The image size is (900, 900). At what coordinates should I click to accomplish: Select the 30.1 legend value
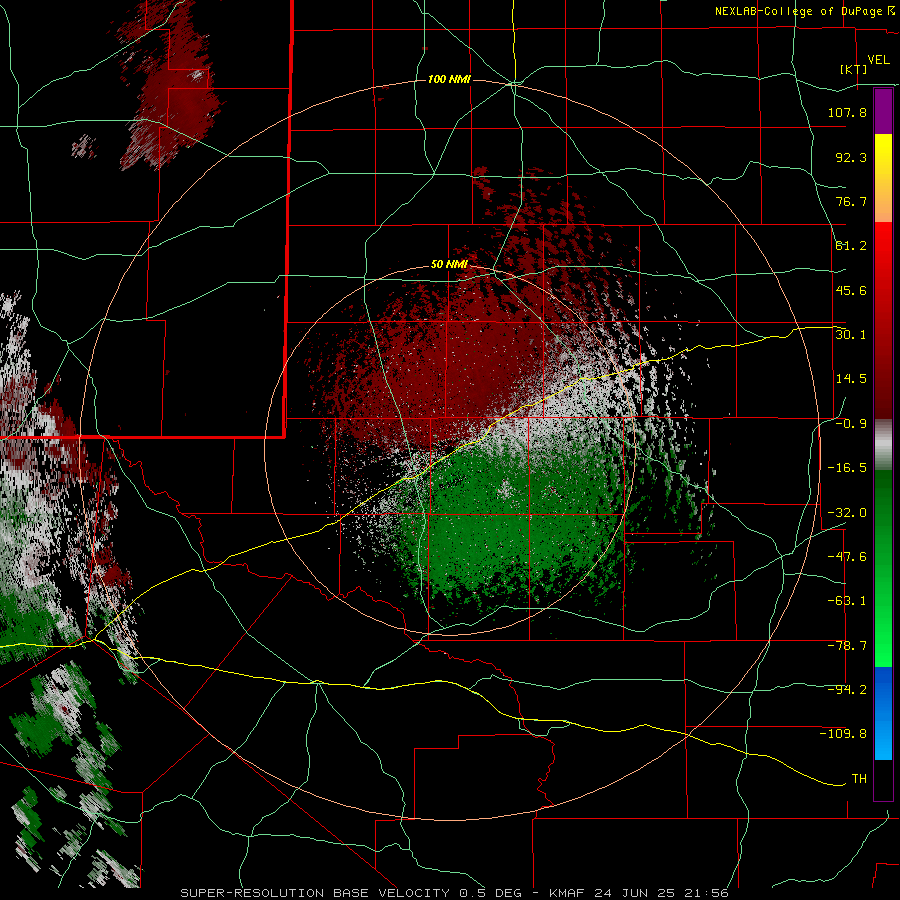pyautogui.click(x=851, y=334)
